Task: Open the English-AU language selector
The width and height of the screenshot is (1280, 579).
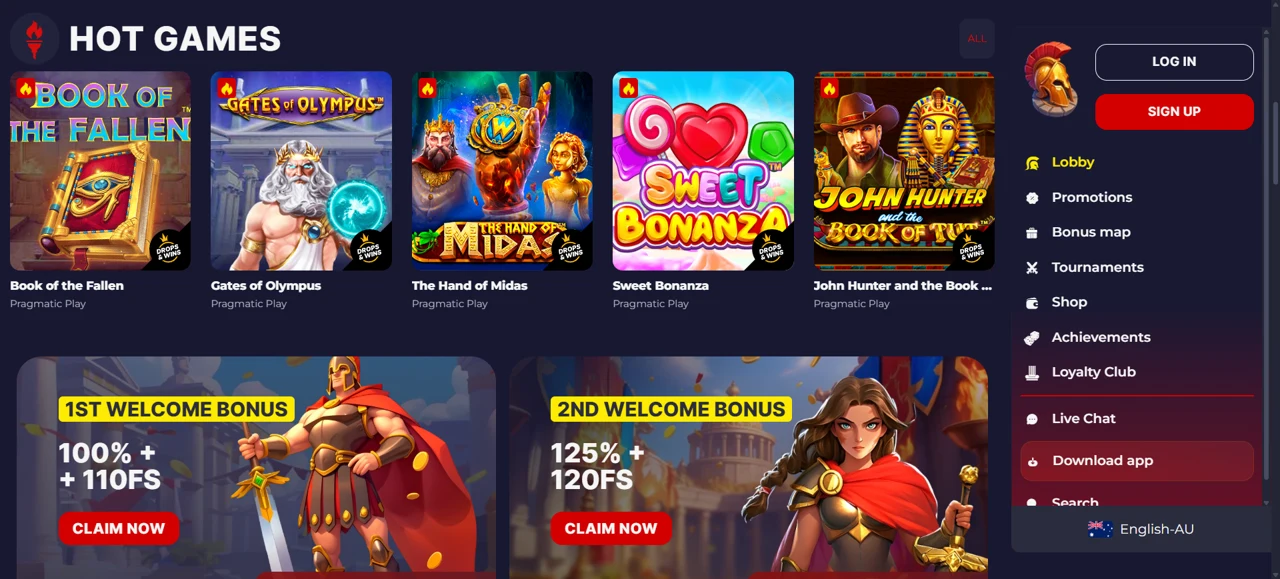Action: 1141,529
